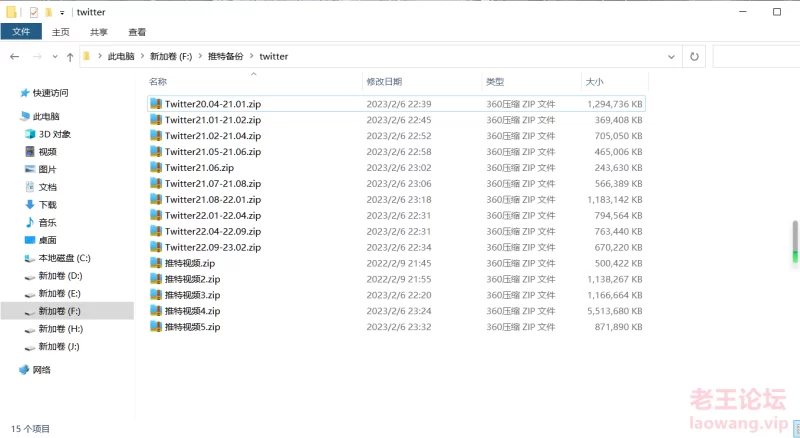
Task: Select 推特视频4.zip file icon
Action: coord(156,311)
